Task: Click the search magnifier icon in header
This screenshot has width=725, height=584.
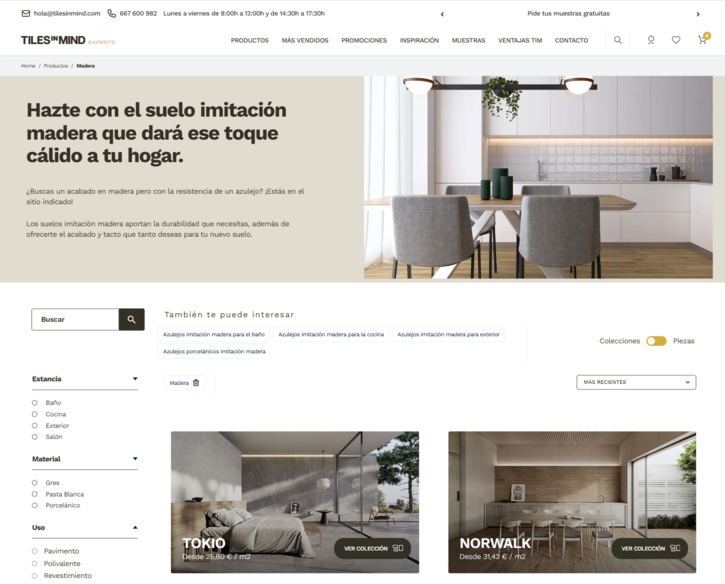Action: (618, 40)
